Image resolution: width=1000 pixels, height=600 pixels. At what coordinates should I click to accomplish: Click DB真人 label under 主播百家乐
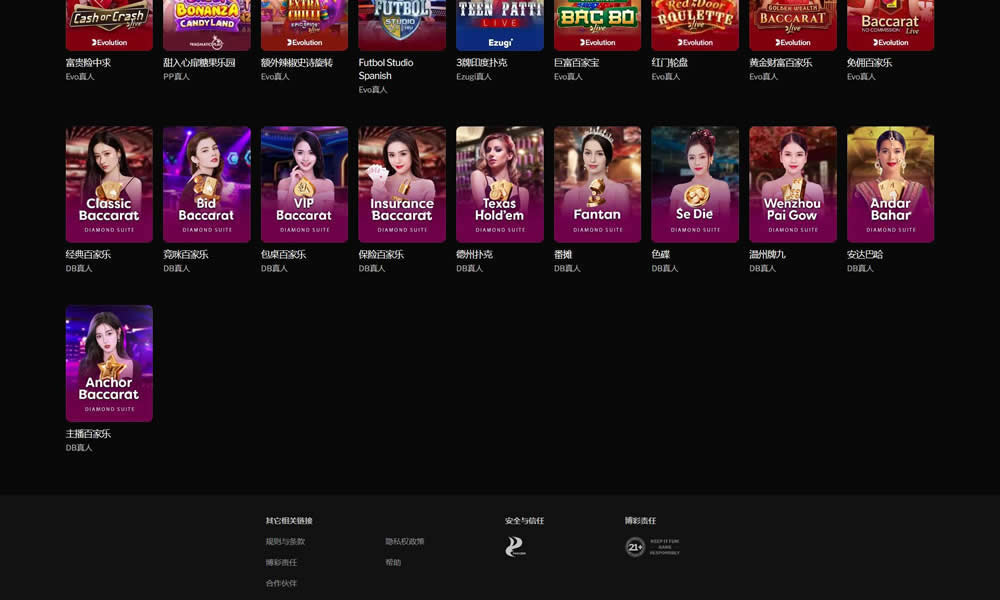pos(78,448)
